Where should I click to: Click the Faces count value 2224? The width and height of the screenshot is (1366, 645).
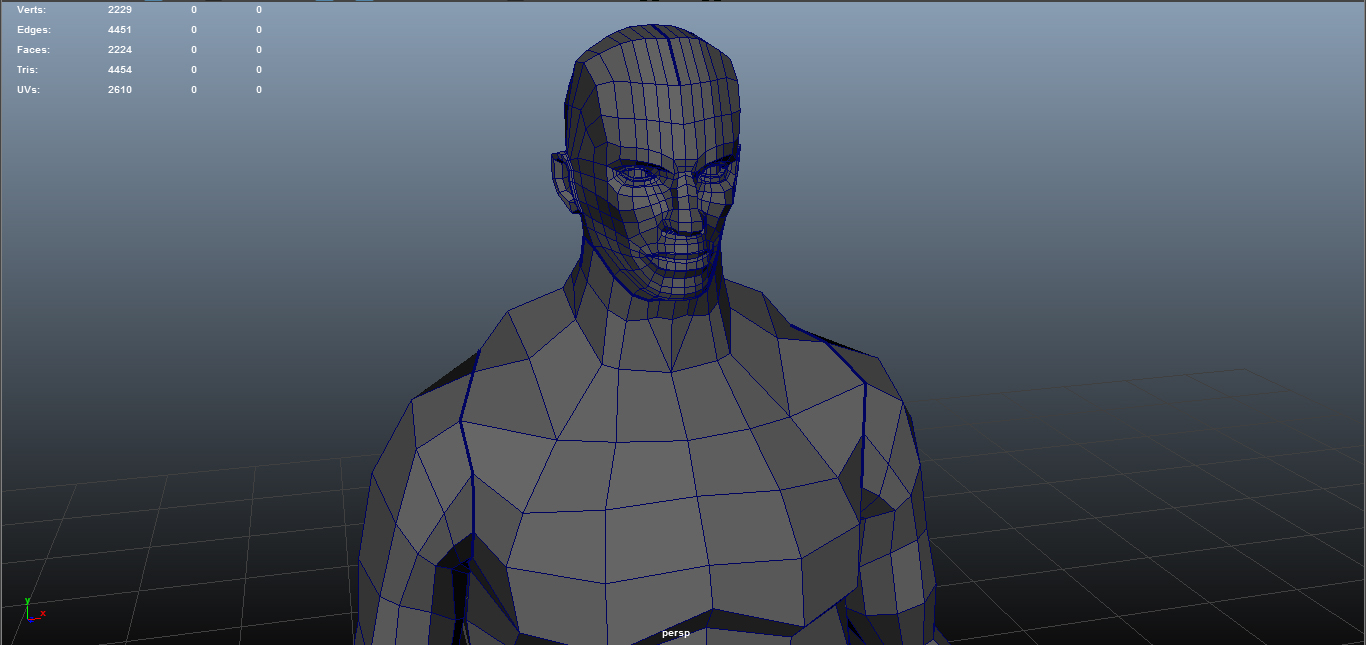click(120, 50)
